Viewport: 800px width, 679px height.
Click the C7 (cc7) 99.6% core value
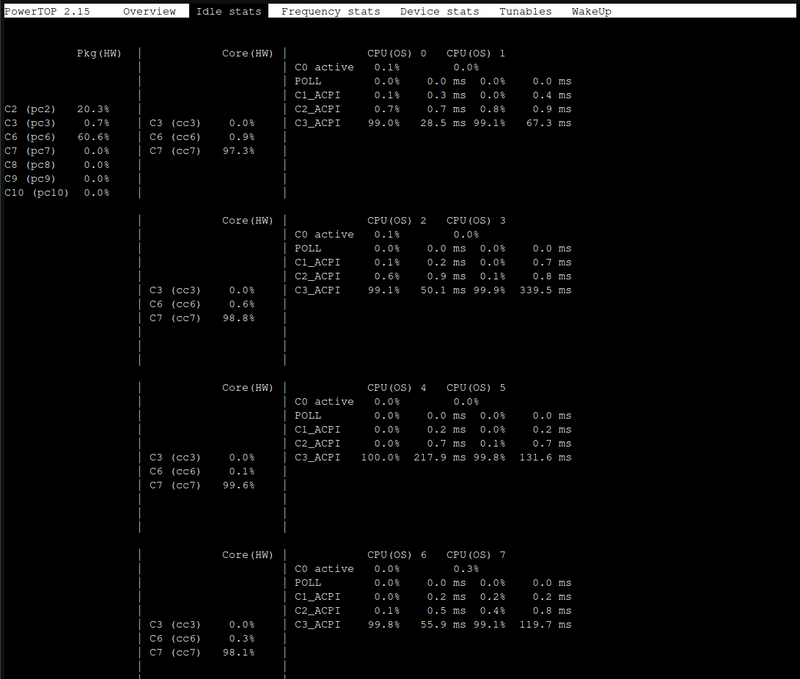tap(238, 485)
